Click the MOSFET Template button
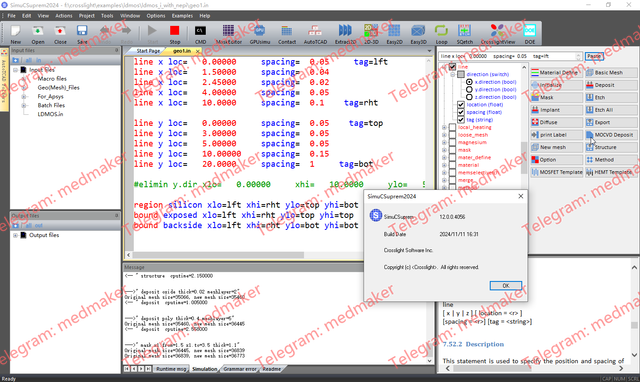 pyautogui.click(x=557, y=172)
